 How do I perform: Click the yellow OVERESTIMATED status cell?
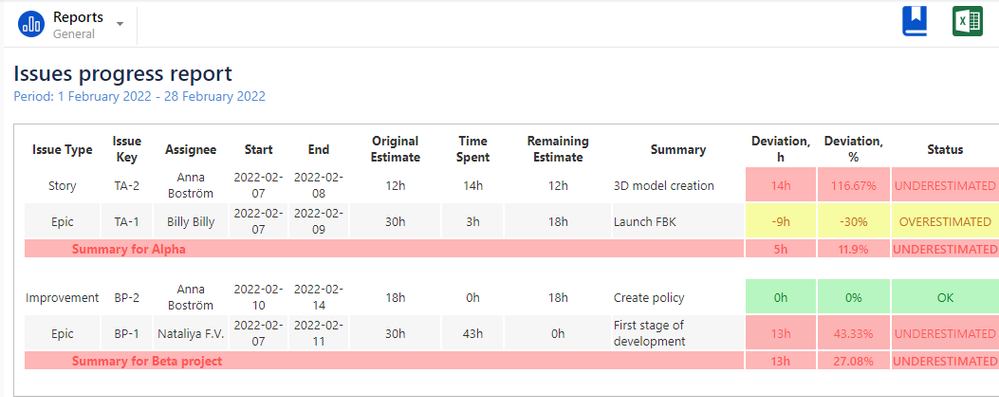pyautogui.click(x=945, y=222)
